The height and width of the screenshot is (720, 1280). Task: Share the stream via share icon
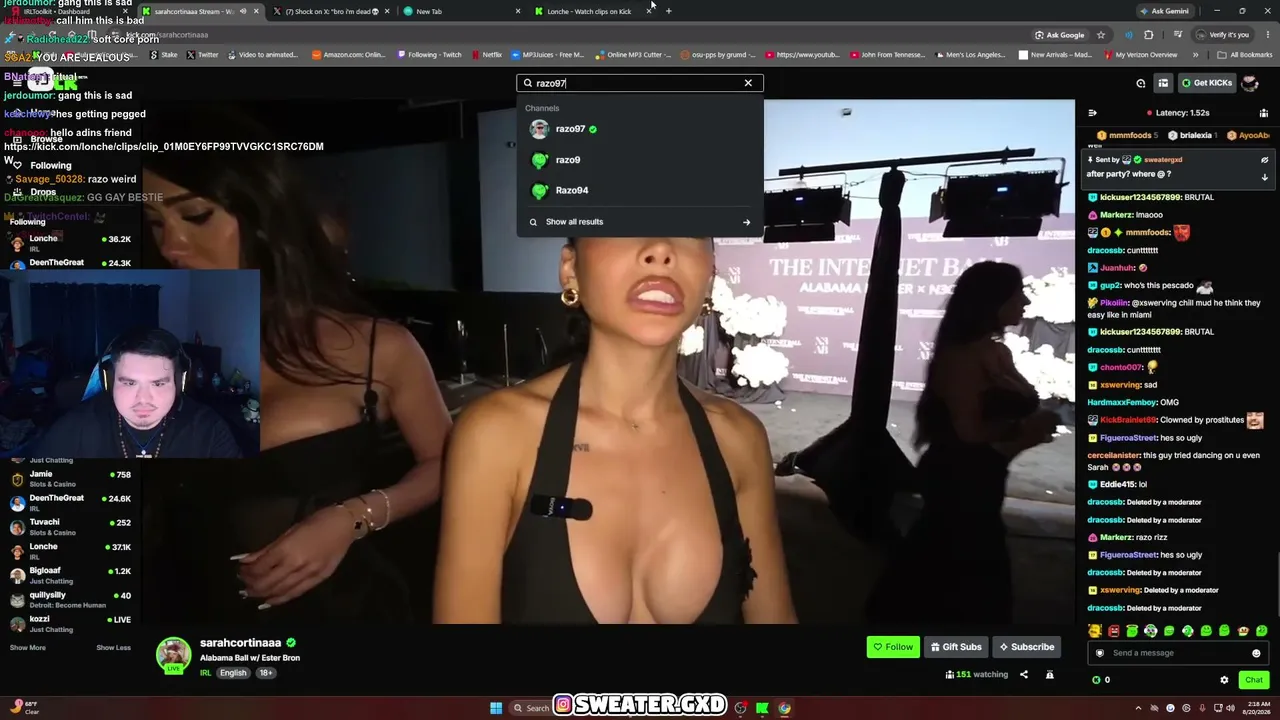(1023, 675)
